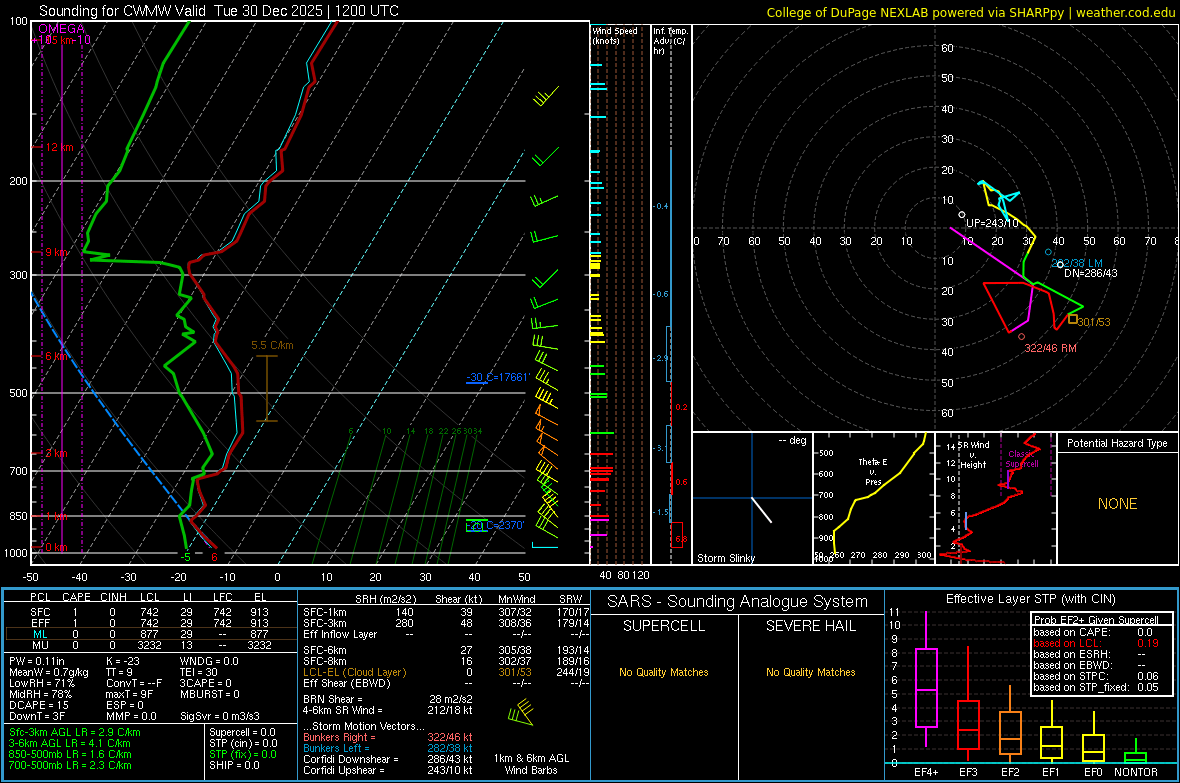The height and width of the screenshot is (783, 1180).
Task: Click the 'Effective Layer STP (with CIN)' title
Action: 1031,599
